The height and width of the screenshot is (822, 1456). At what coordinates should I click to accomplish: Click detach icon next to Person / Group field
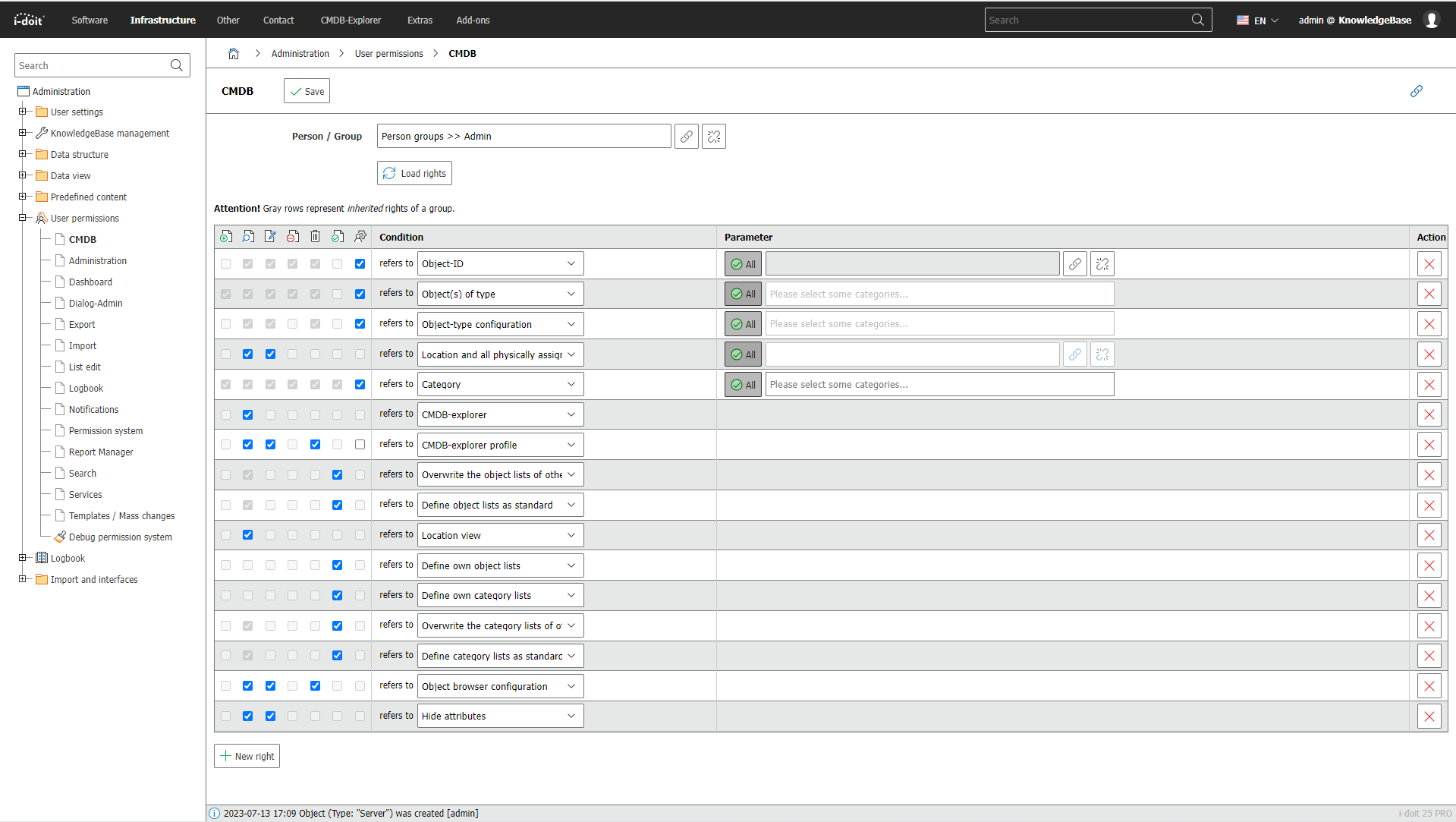coord(713,137)
